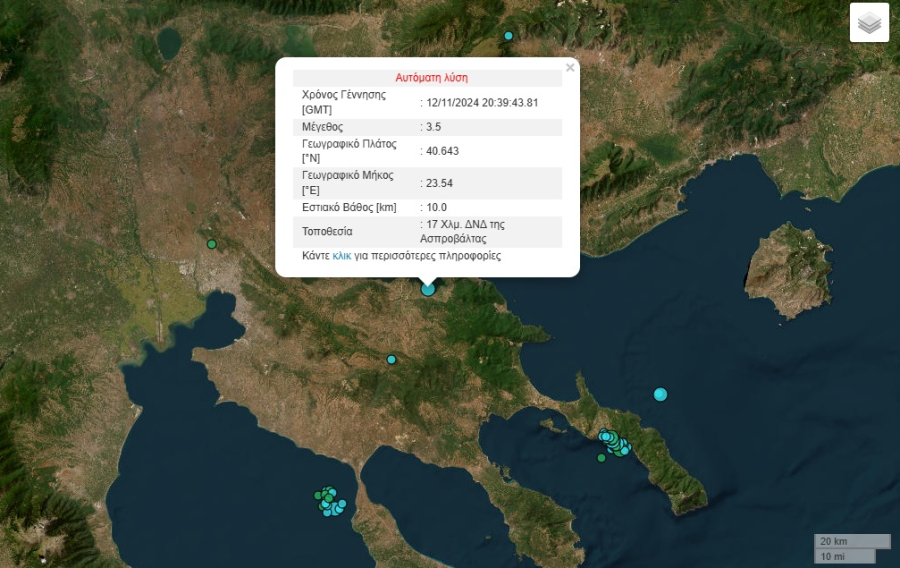Click the longitude value 23.54
Image resolution: width=900 pixels, height=568 pixels.
coord(439,183)
